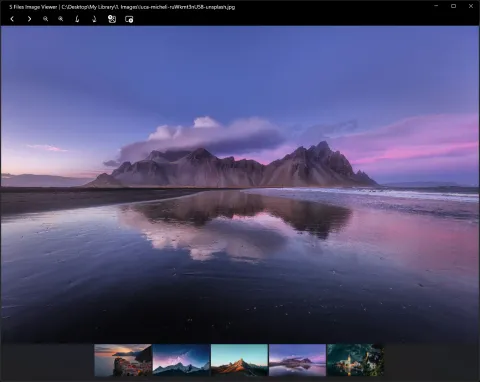
Task: Select the purple mountain reflection thumbnail
Action: point(297,360)
